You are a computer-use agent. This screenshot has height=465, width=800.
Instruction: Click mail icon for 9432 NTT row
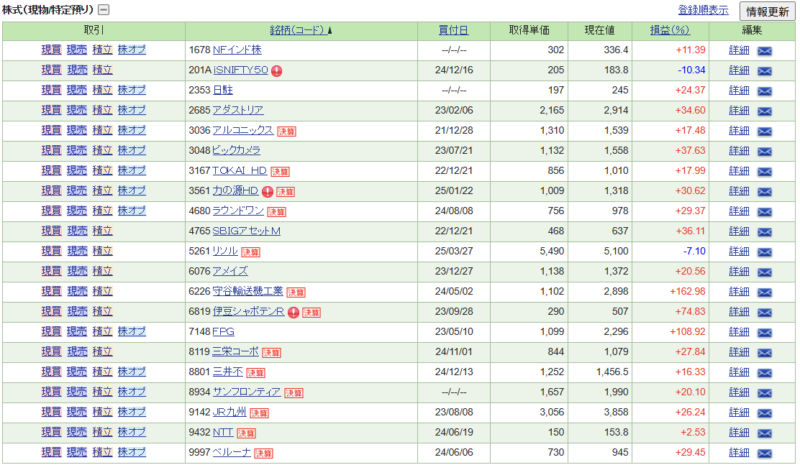click(764, 433)
